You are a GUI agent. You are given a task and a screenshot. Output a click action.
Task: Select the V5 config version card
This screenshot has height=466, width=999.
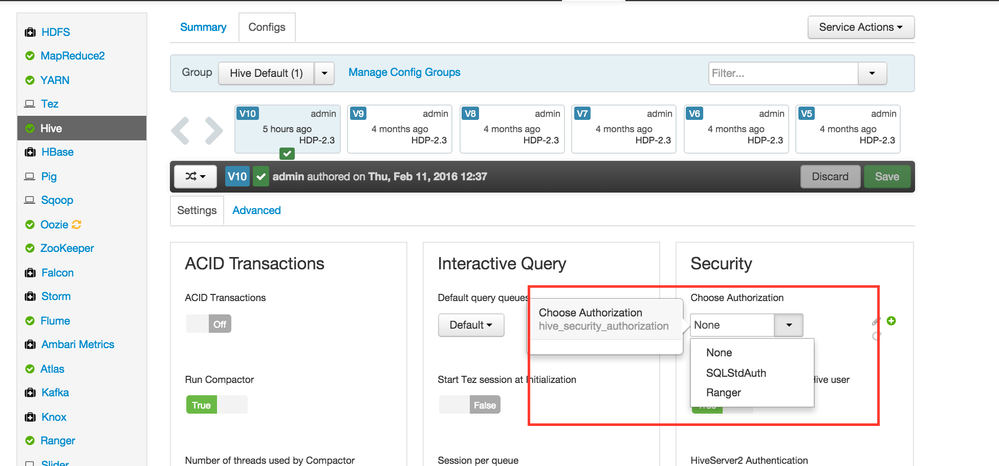pos(848,129)
